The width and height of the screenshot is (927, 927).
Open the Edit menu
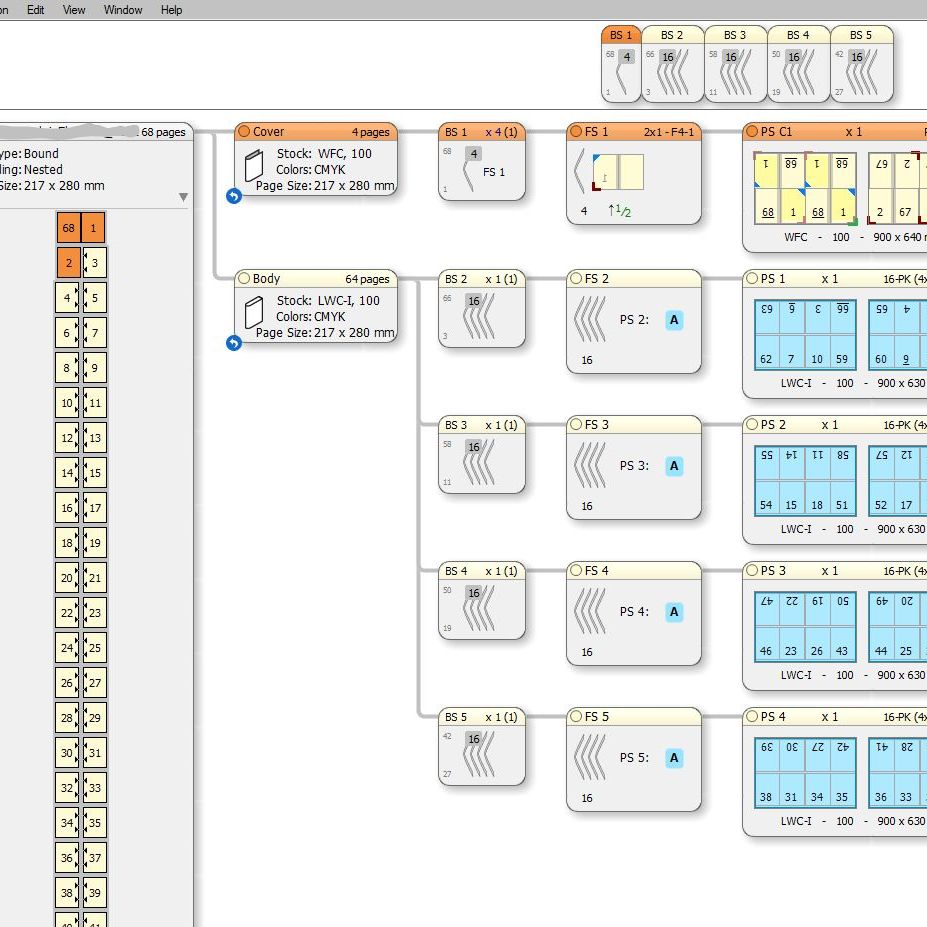[35, 10]
